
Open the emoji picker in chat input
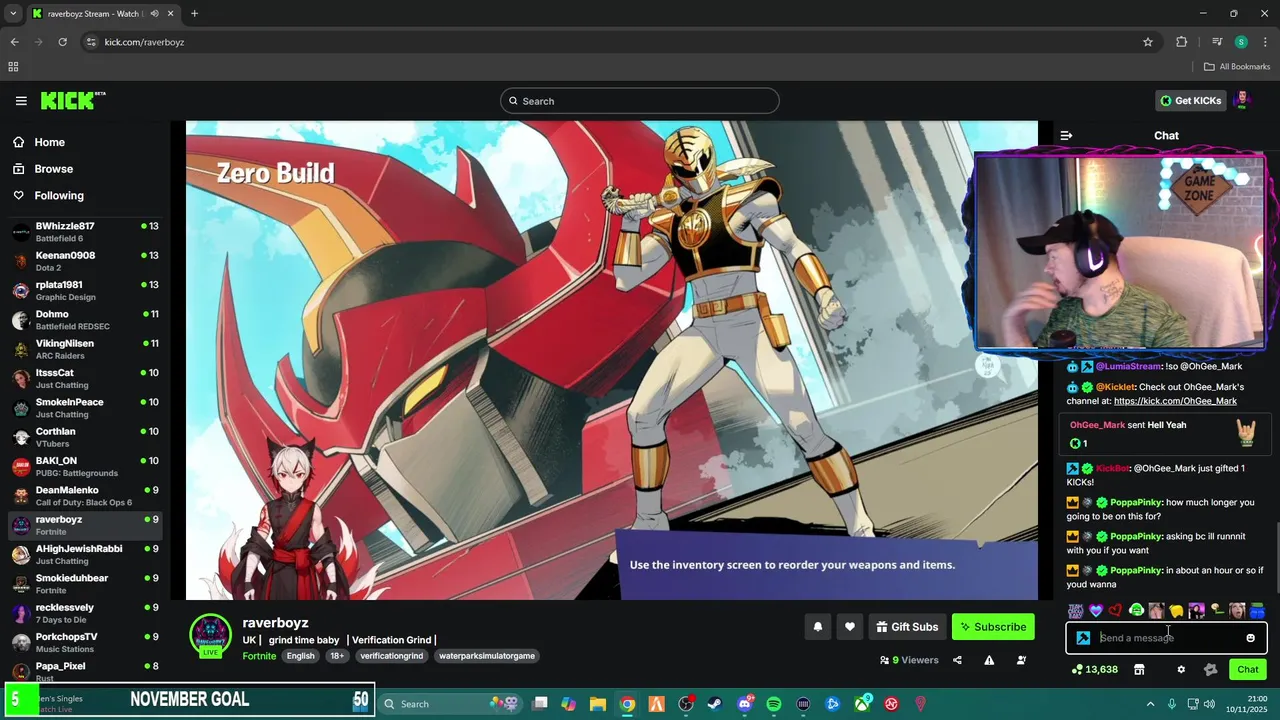[1250, 638]
